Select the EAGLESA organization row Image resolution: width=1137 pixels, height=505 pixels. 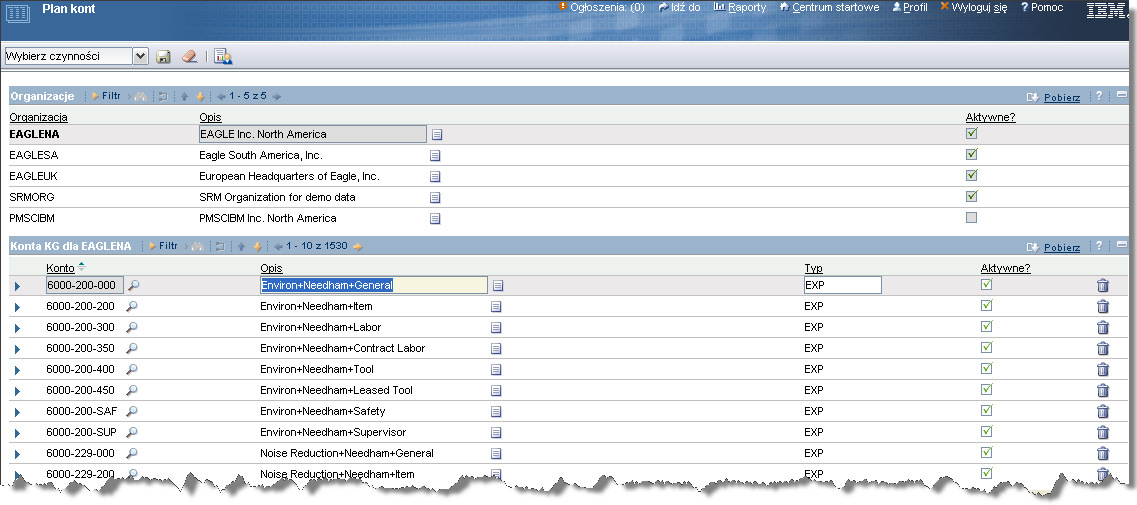[568, 155]
